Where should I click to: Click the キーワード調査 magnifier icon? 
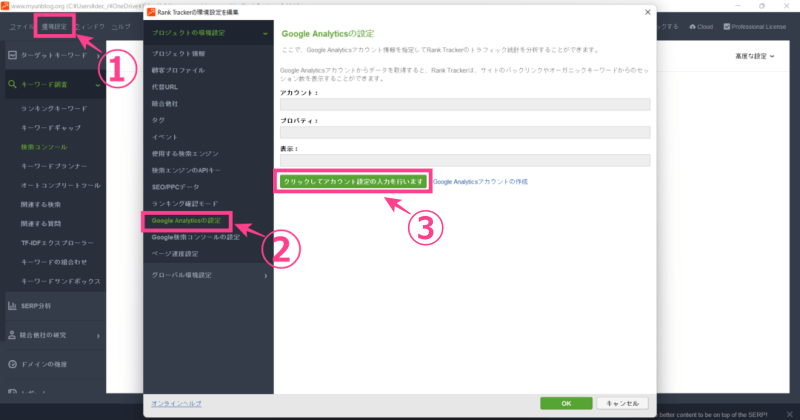click(12, 84)
